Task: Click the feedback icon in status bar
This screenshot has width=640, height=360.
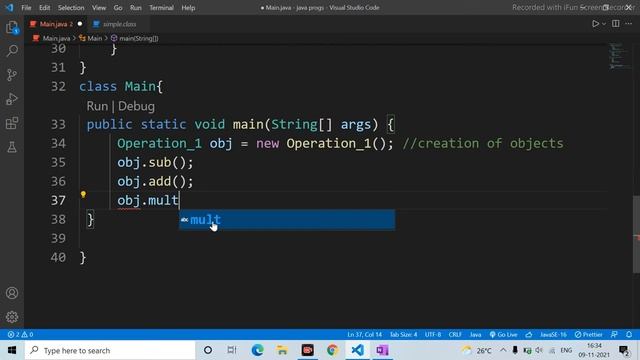Action: [614, 334]
